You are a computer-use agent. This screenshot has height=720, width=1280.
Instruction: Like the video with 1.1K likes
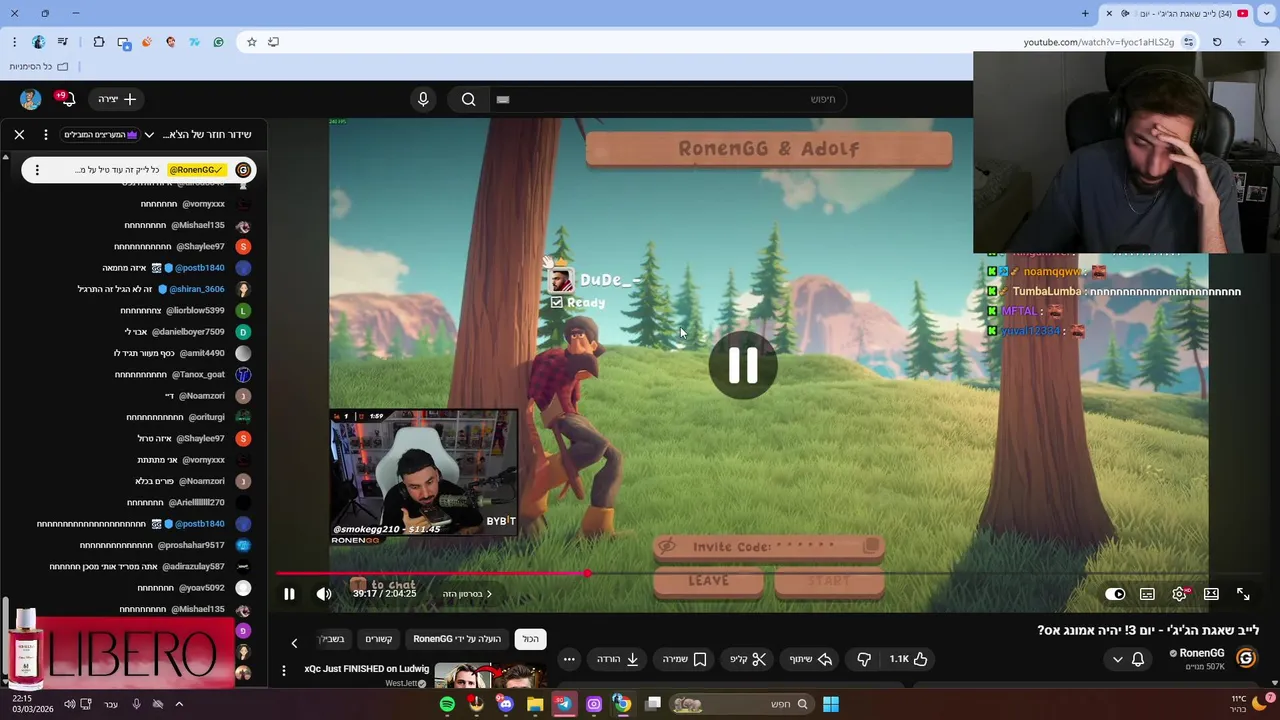(x=908, y=659)
